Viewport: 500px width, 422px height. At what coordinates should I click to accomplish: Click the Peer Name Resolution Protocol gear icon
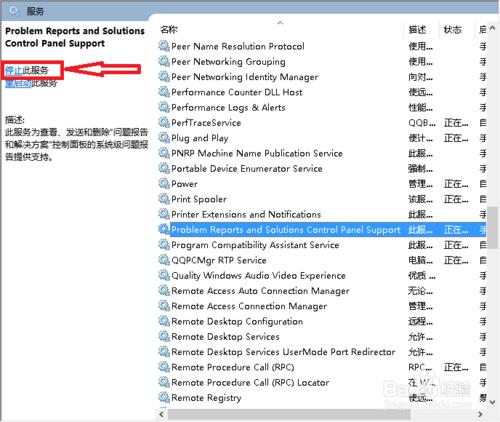pos(164,46)
